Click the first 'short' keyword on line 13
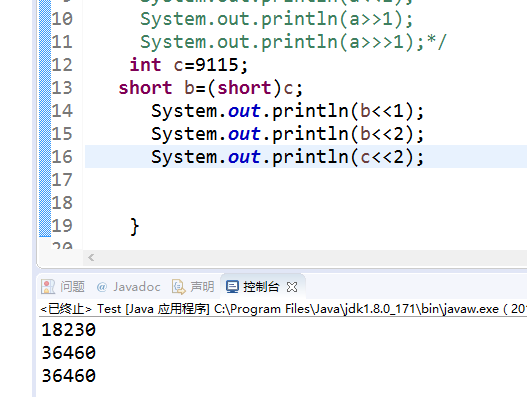This screenshot has width=527, height=397. click(145, 88)
